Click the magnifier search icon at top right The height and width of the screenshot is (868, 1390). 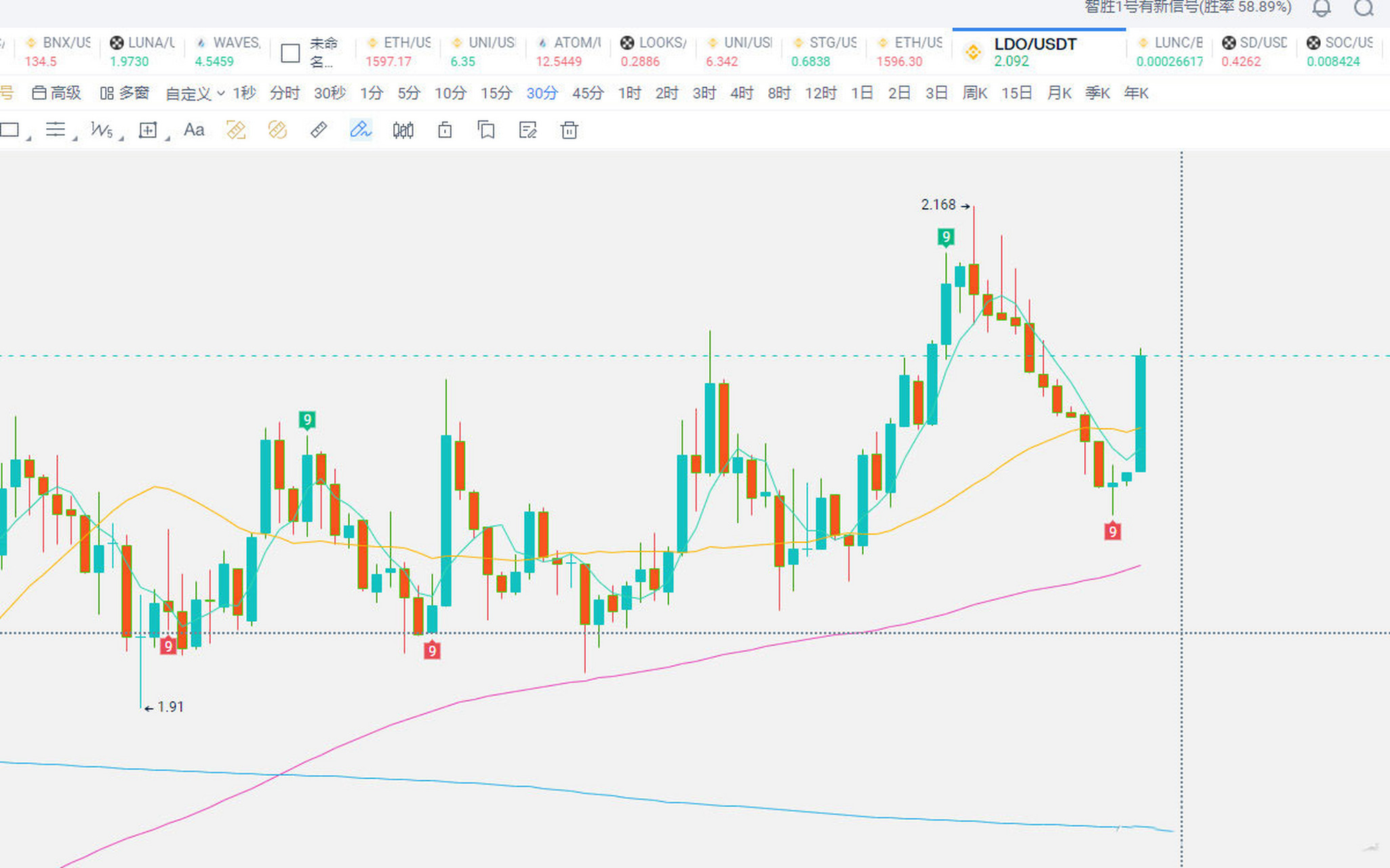1364,7
